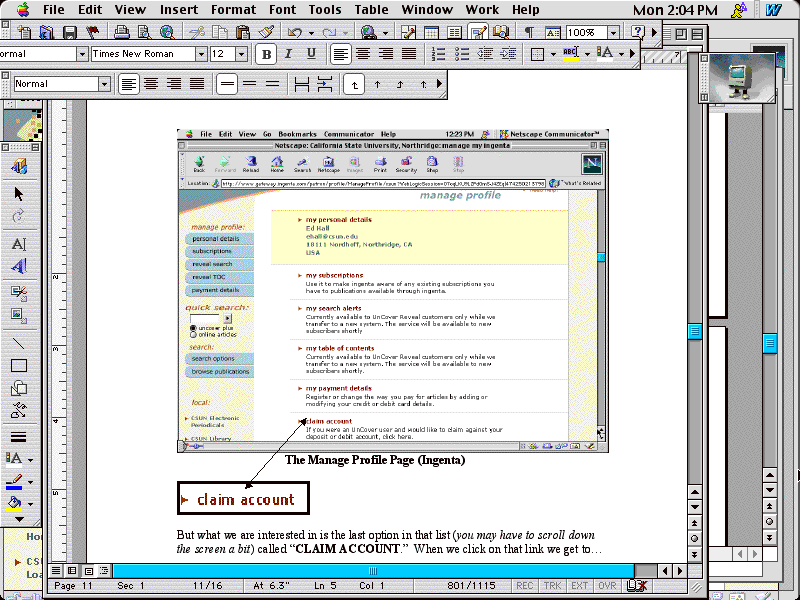Open the Work menu
Image resolution: width=800 pixels, height=600 pixels.
click(482, 10)
